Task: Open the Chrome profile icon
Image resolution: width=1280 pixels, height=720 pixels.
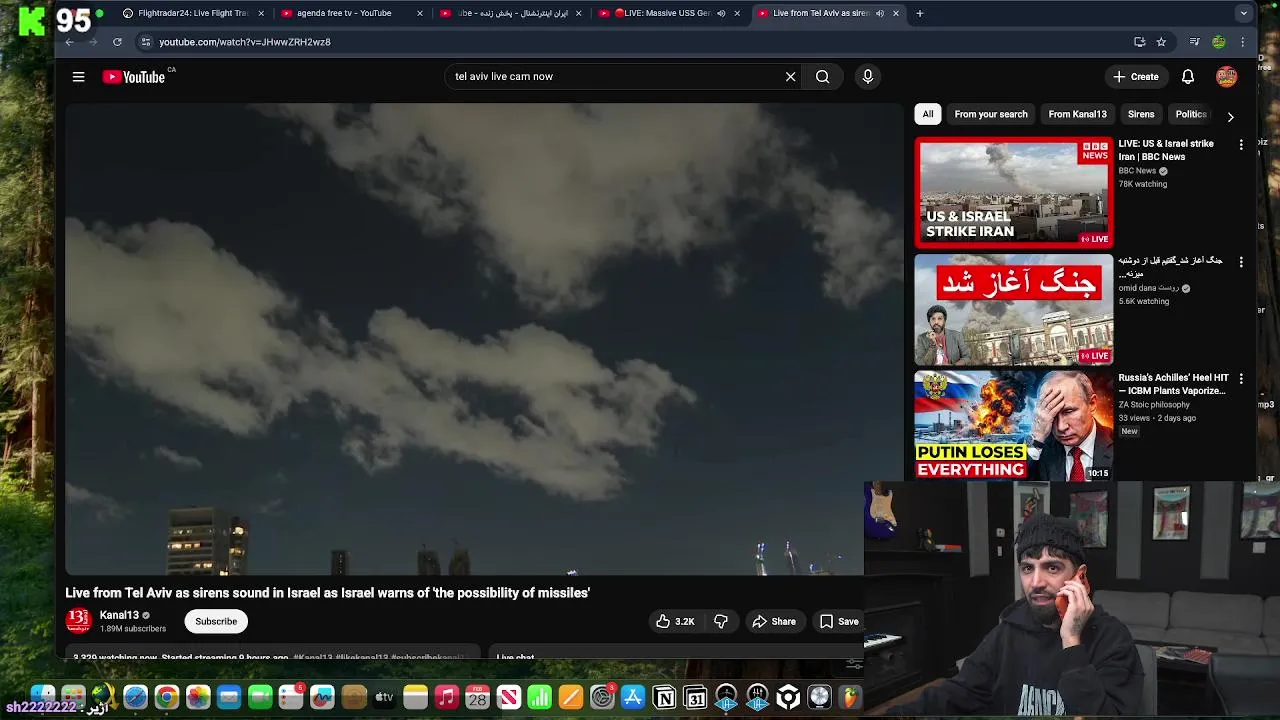Action: click(1218, 42)
